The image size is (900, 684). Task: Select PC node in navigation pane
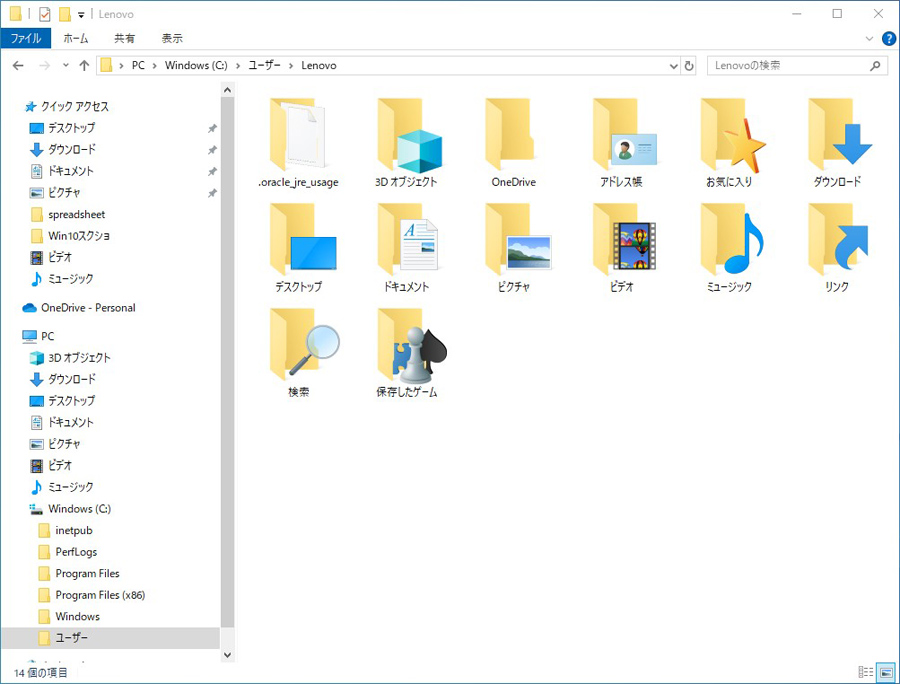point(47,336)
